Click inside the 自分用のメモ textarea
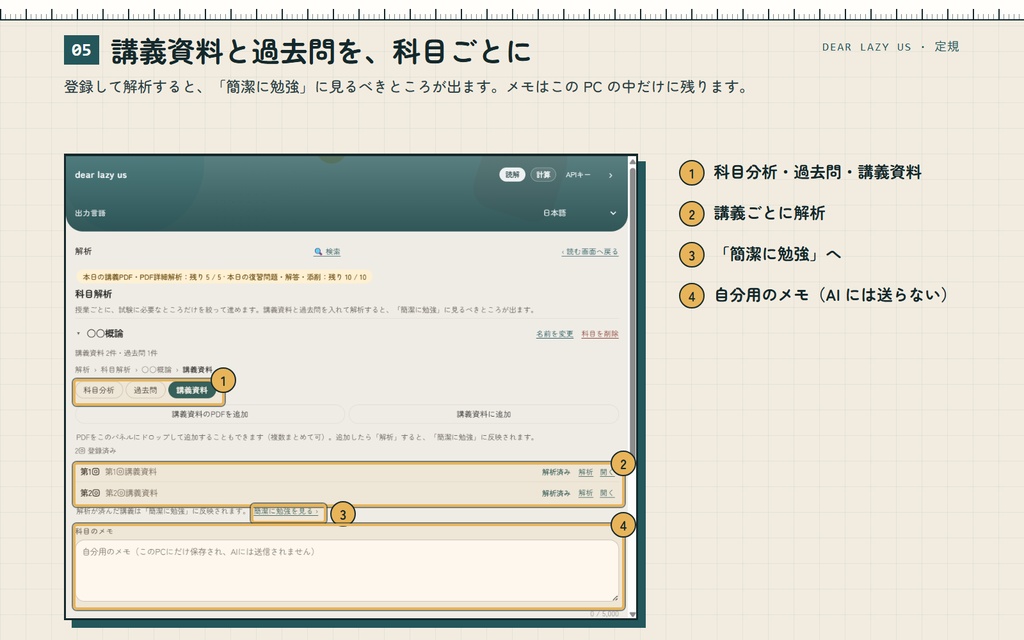Screen dimensions: 1024x640 point(347,571)
